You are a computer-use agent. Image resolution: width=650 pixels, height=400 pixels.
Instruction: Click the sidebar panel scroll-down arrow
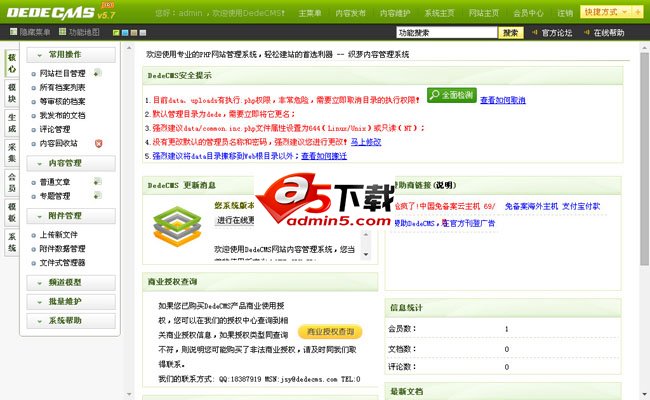coord(129,394)
